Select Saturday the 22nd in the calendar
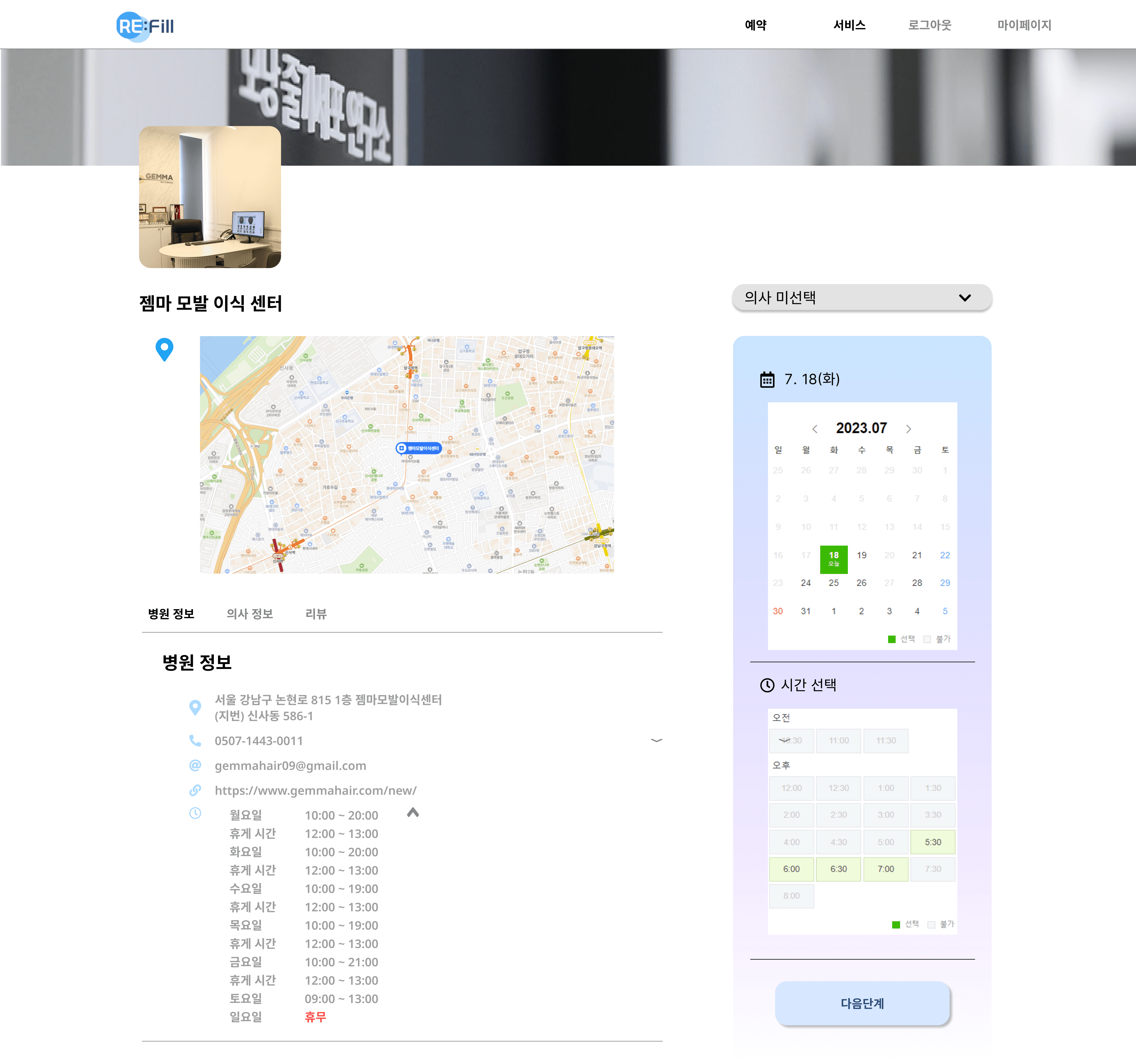This screenshot has width=1136, height=1064. (x=945, y=555)
